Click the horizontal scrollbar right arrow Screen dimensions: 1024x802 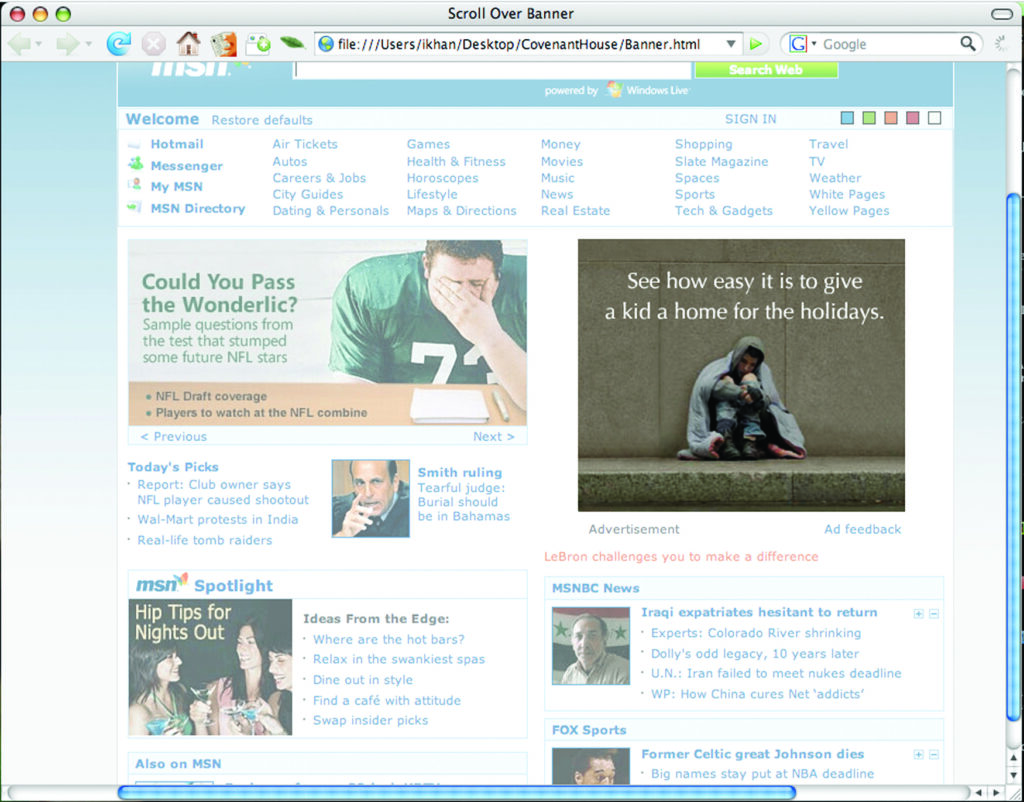coord(997,793)
